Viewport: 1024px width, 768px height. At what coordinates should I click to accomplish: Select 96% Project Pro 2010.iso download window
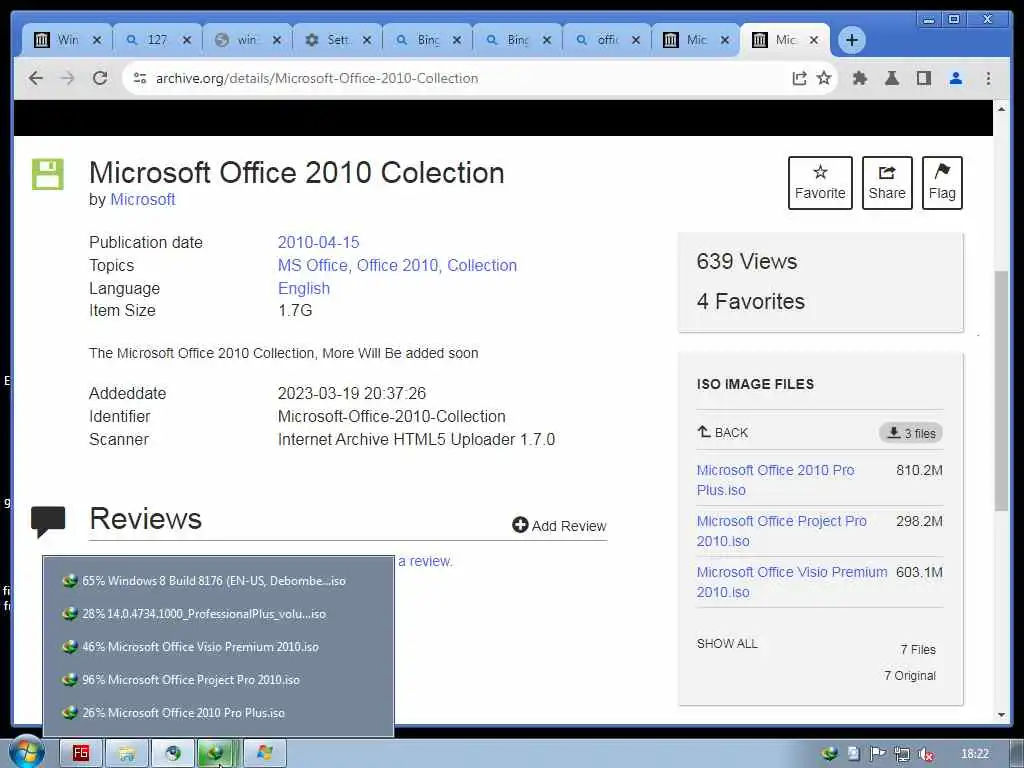218,680
